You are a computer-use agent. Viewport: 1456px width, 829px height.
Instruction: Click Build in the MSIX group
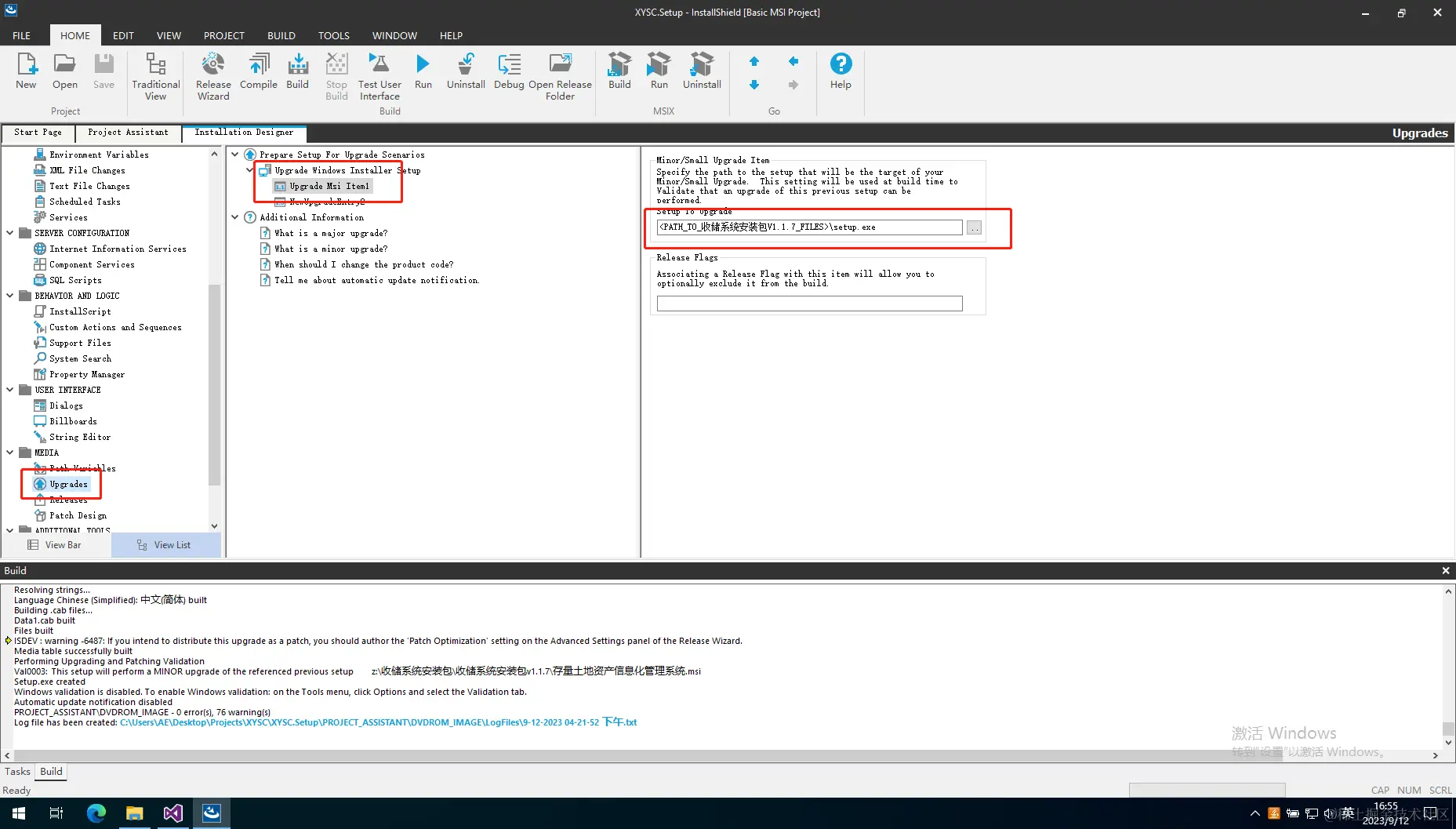tap(619, 71)
